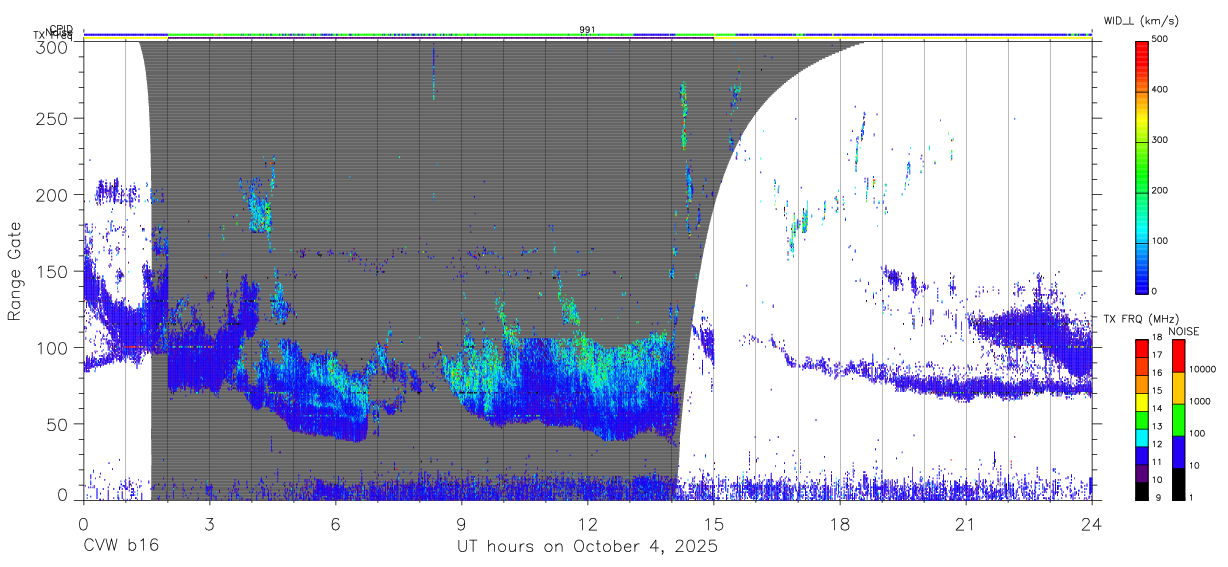Image resolution: width=1228 pixels, height=567 pixels.
Task: Click the green swatch in NOISE legend
Action: click(1177, 418)
